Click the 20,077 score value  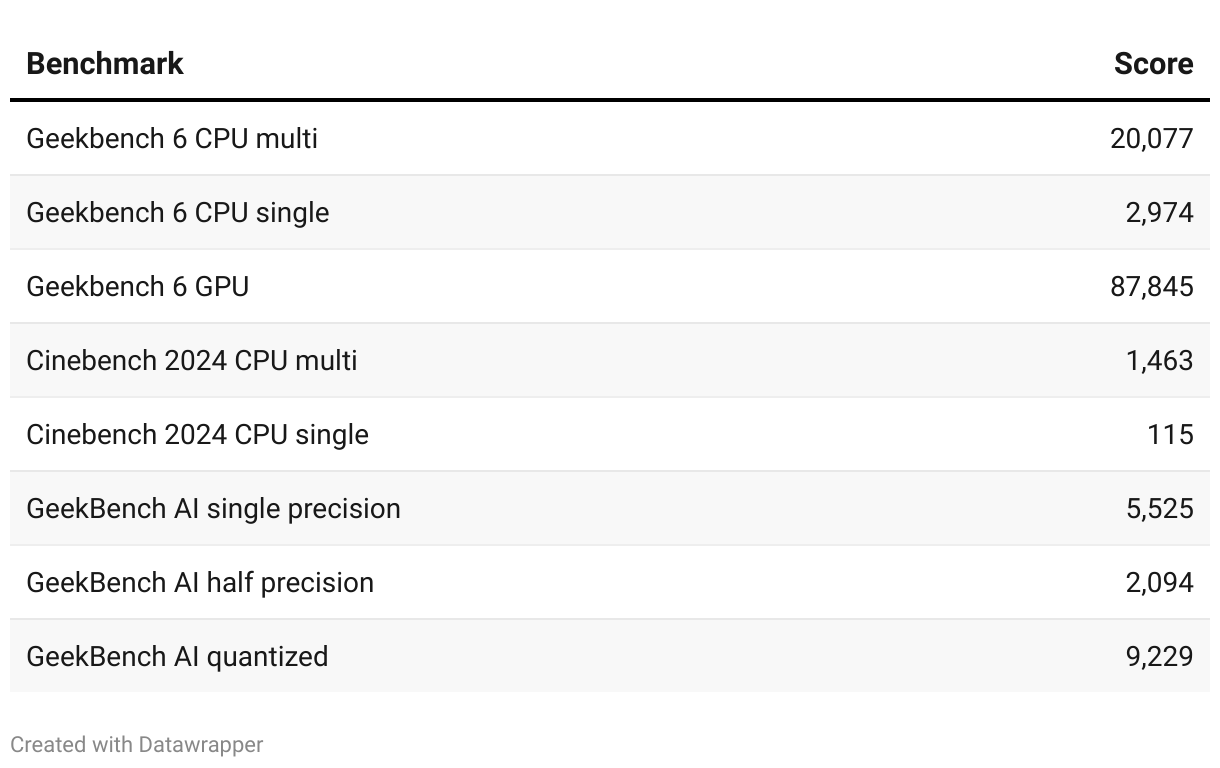[1151, 138]
